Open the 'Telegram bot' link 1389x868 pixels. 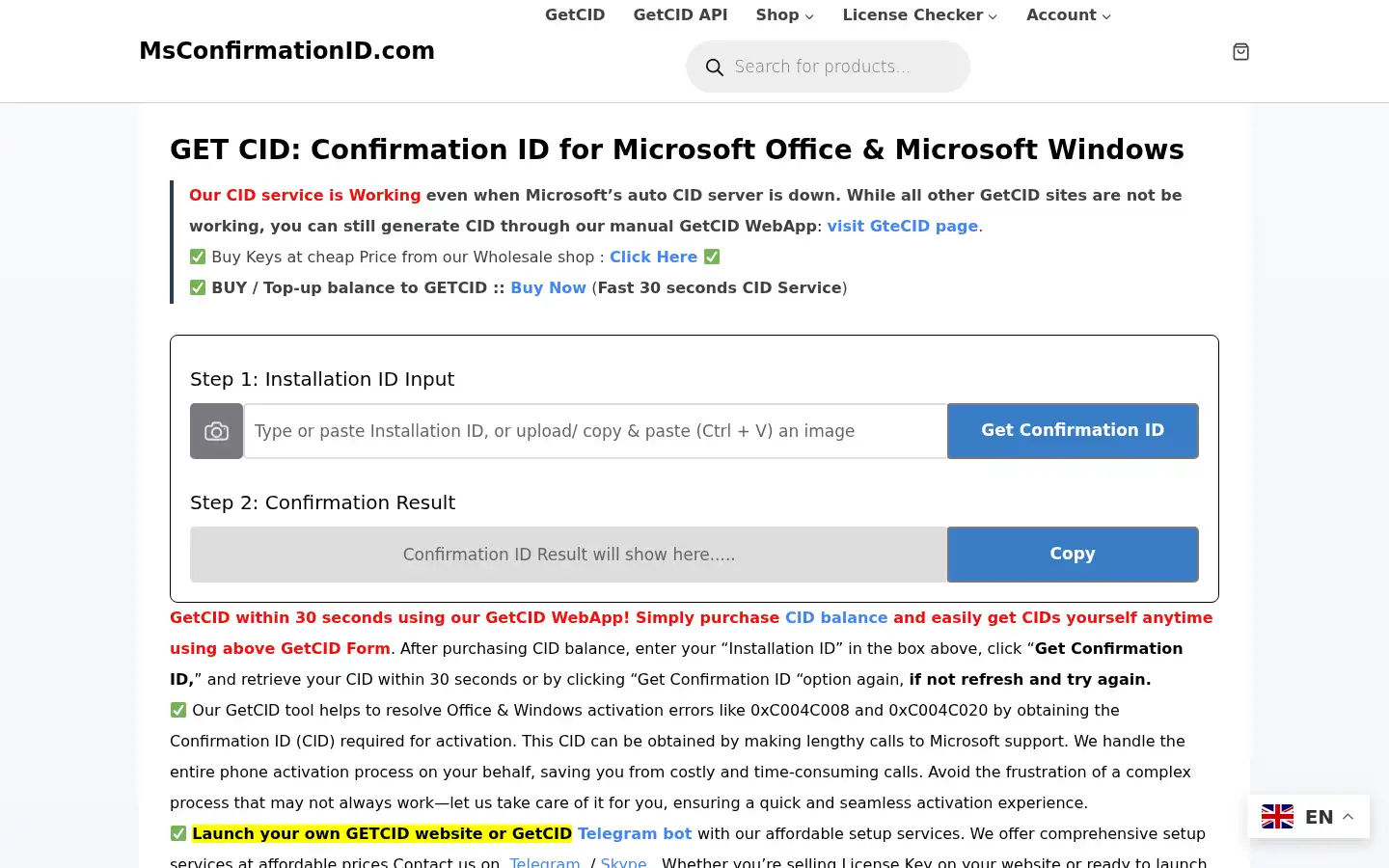point(635,833)
